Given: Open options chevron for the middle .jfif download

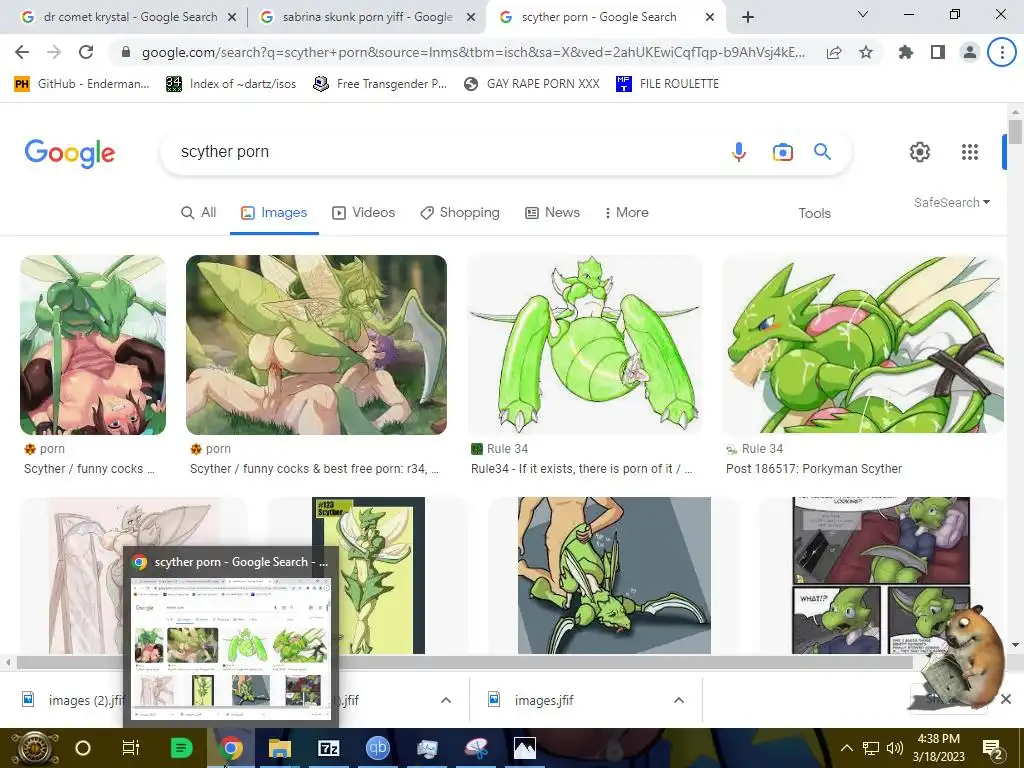Looking at the screenshot, I should click(x=446, y=700).
